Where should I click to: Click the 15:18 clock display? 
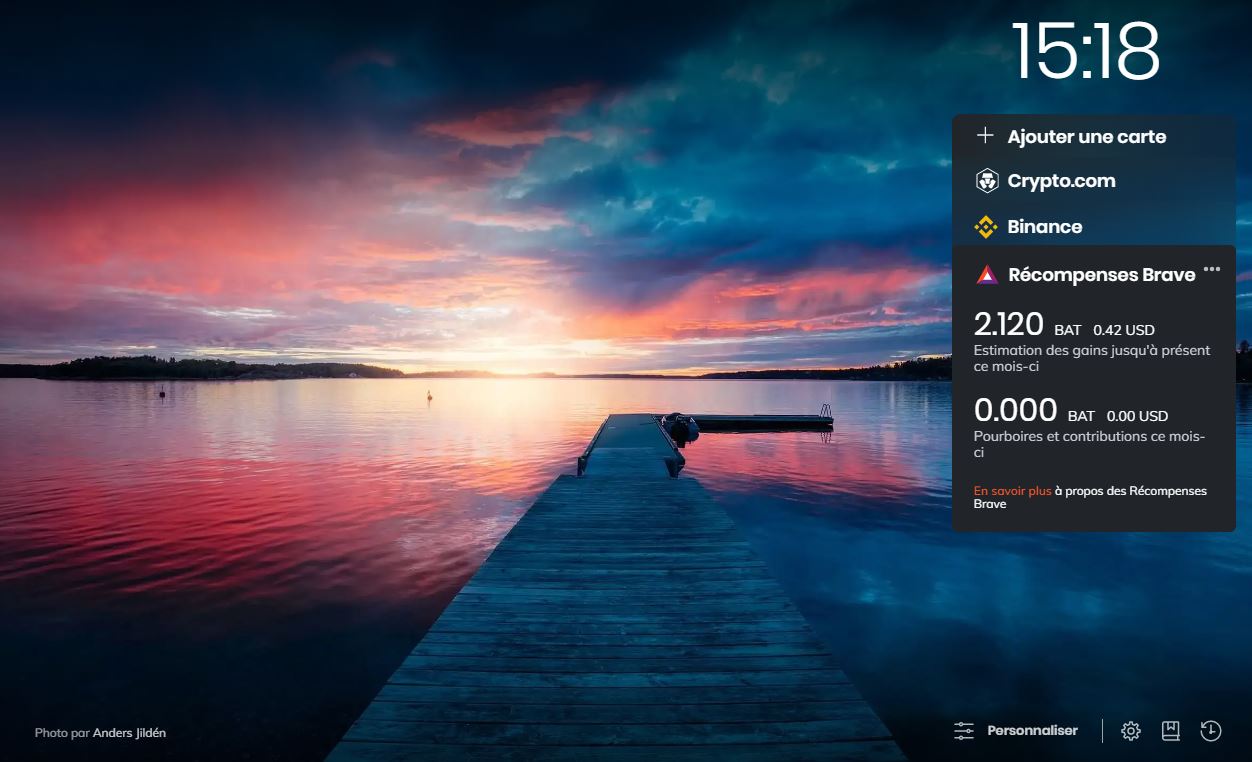[x=1085, y=52]
